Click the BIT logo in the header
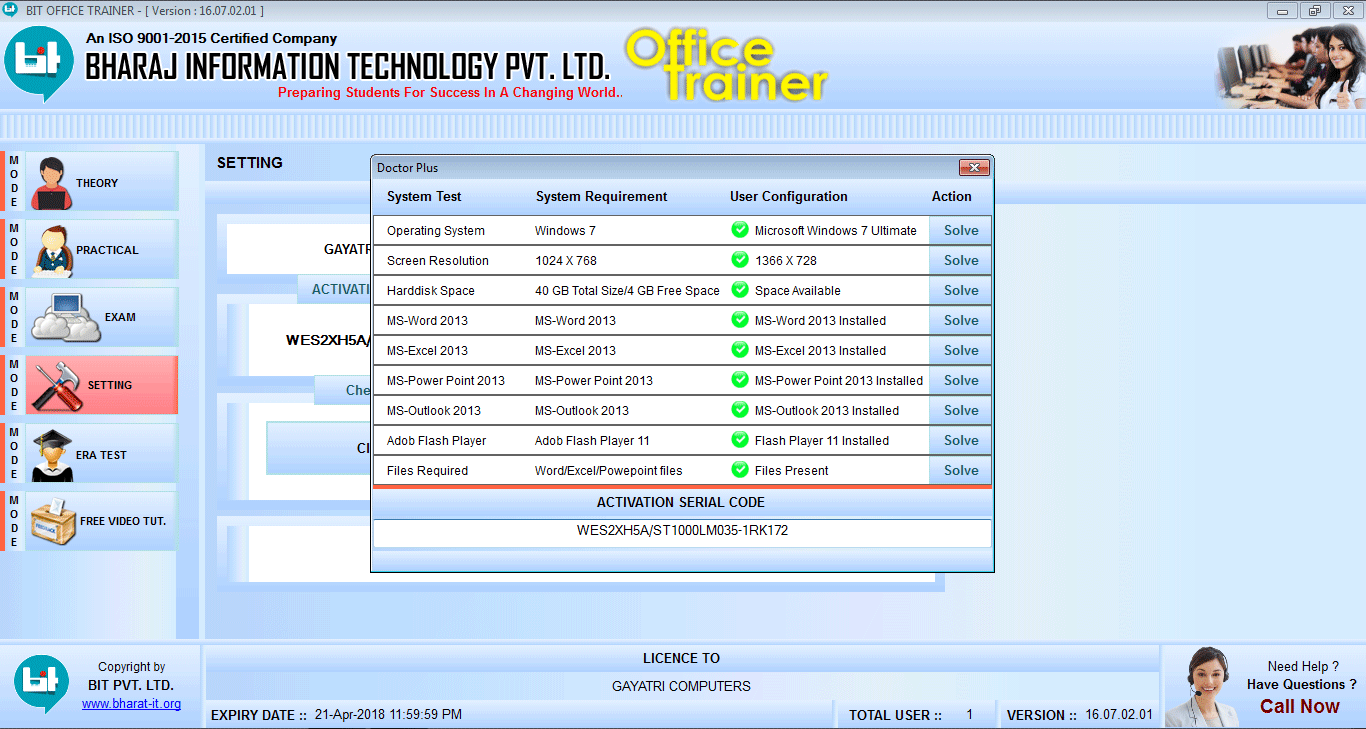This screenshot has width=1366, height=729. click(38, 66)
